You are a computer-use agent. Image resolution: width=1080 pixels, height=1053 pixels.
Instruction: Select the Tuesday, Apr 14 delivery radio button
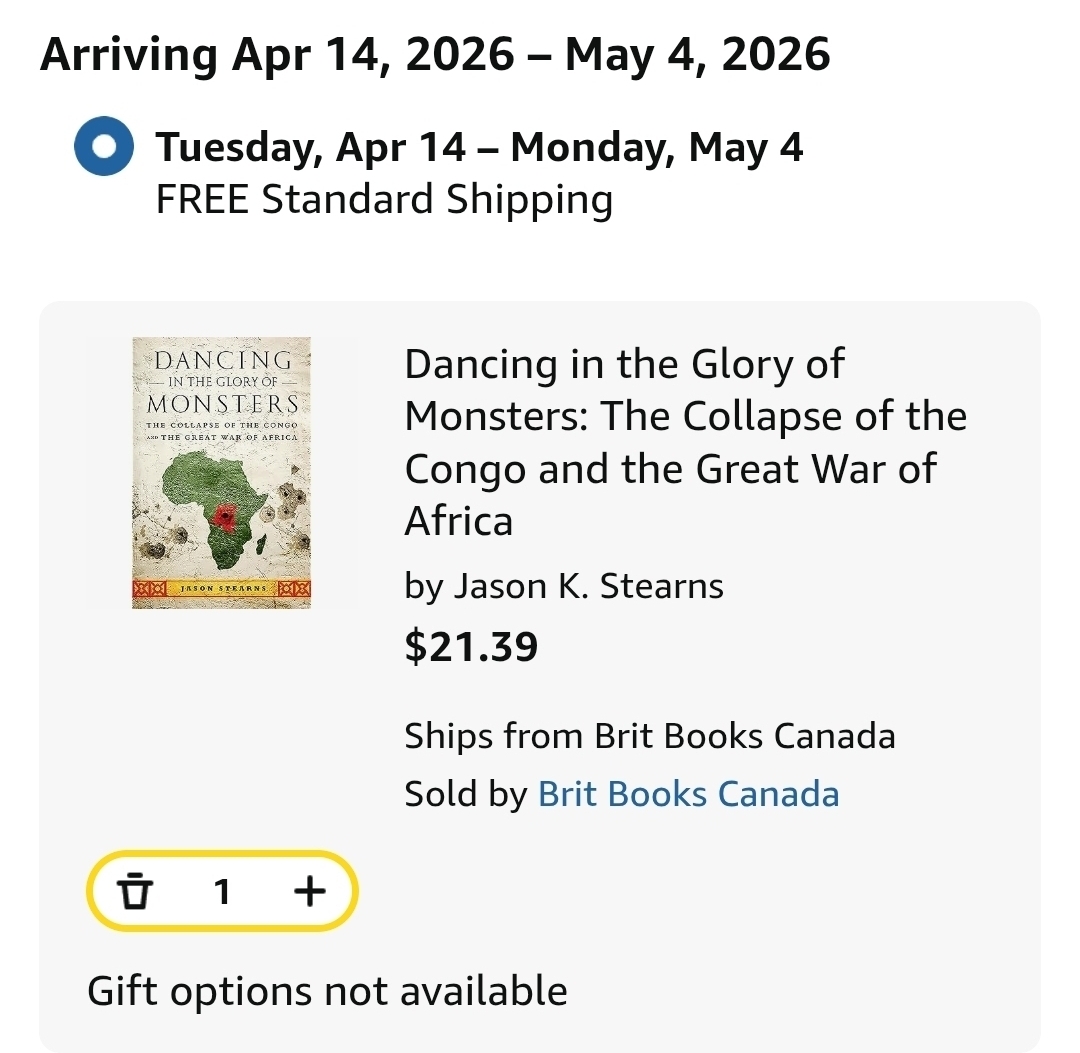(104, 148)
